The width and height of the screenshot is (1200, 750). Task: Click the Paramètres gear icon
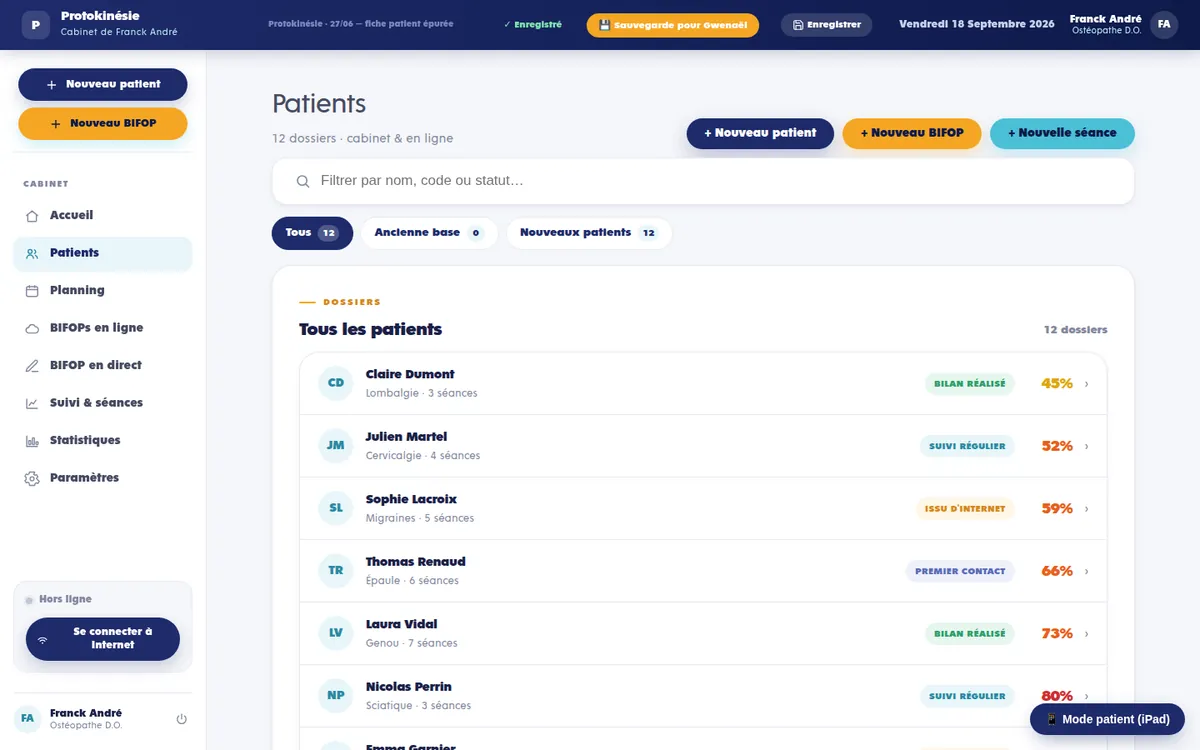pyautogui.click(x=32, y=478)
